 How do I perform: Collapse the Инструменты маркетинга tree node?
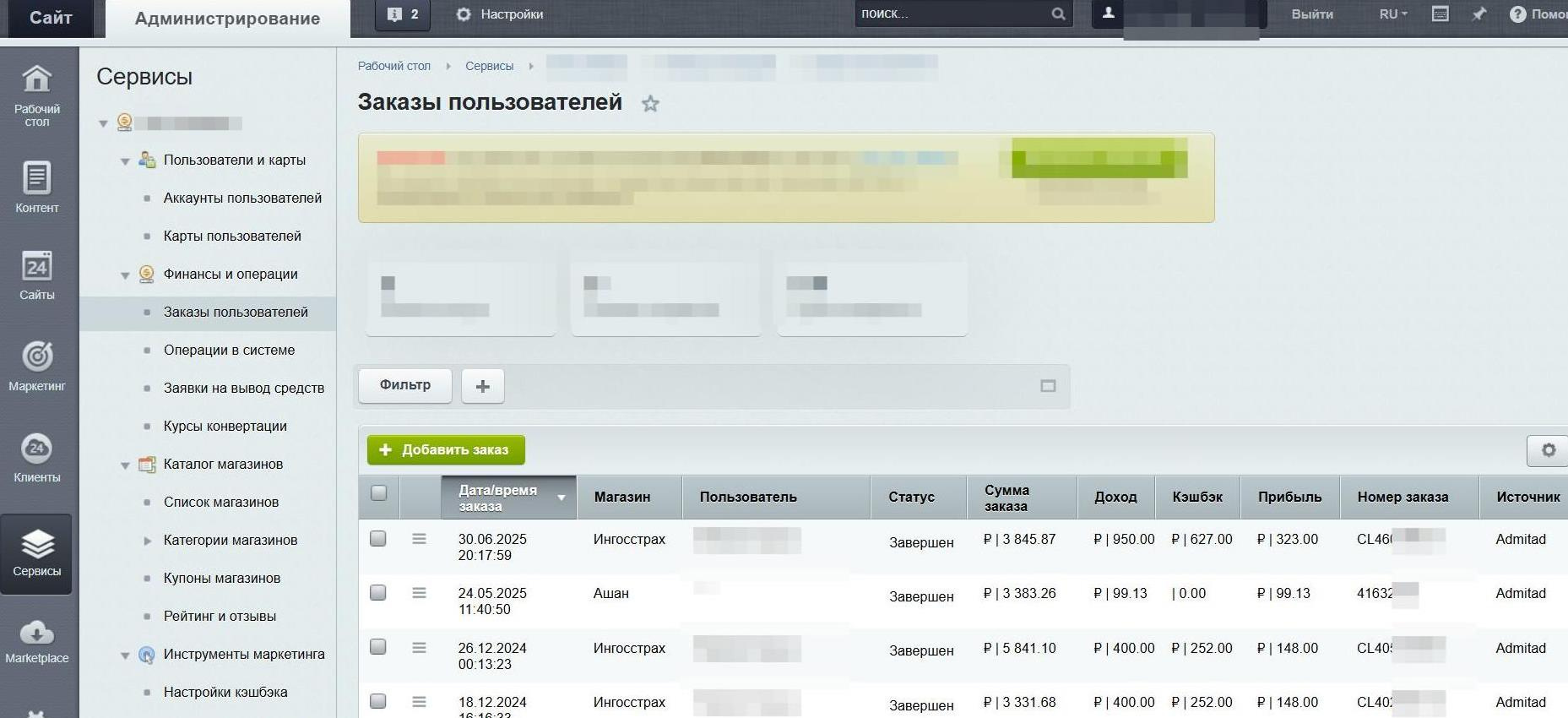pos(125,655)
